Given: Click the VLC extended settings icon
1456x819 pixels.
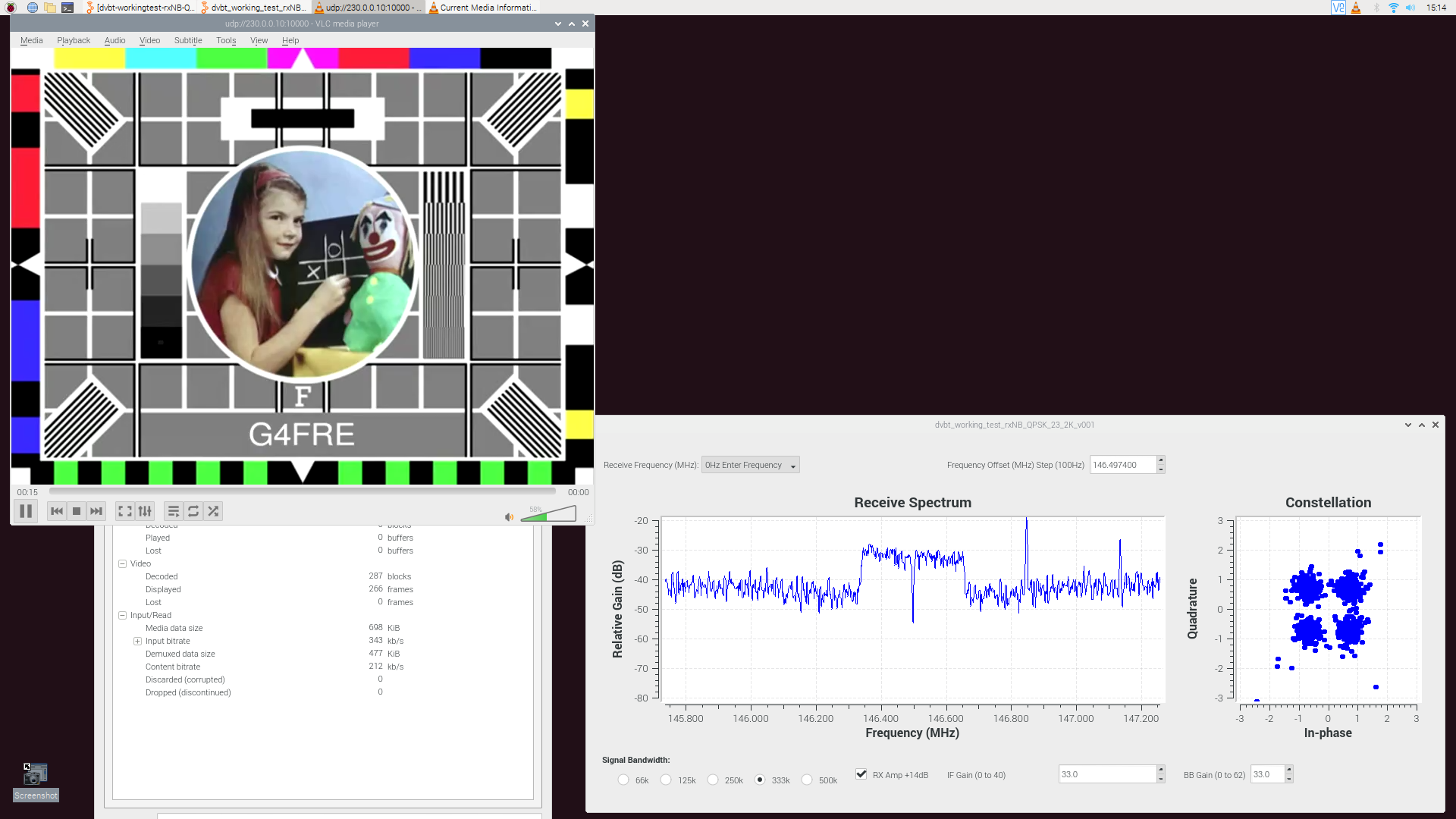Looking at the screenshot, I should click(x=145, y=511).
